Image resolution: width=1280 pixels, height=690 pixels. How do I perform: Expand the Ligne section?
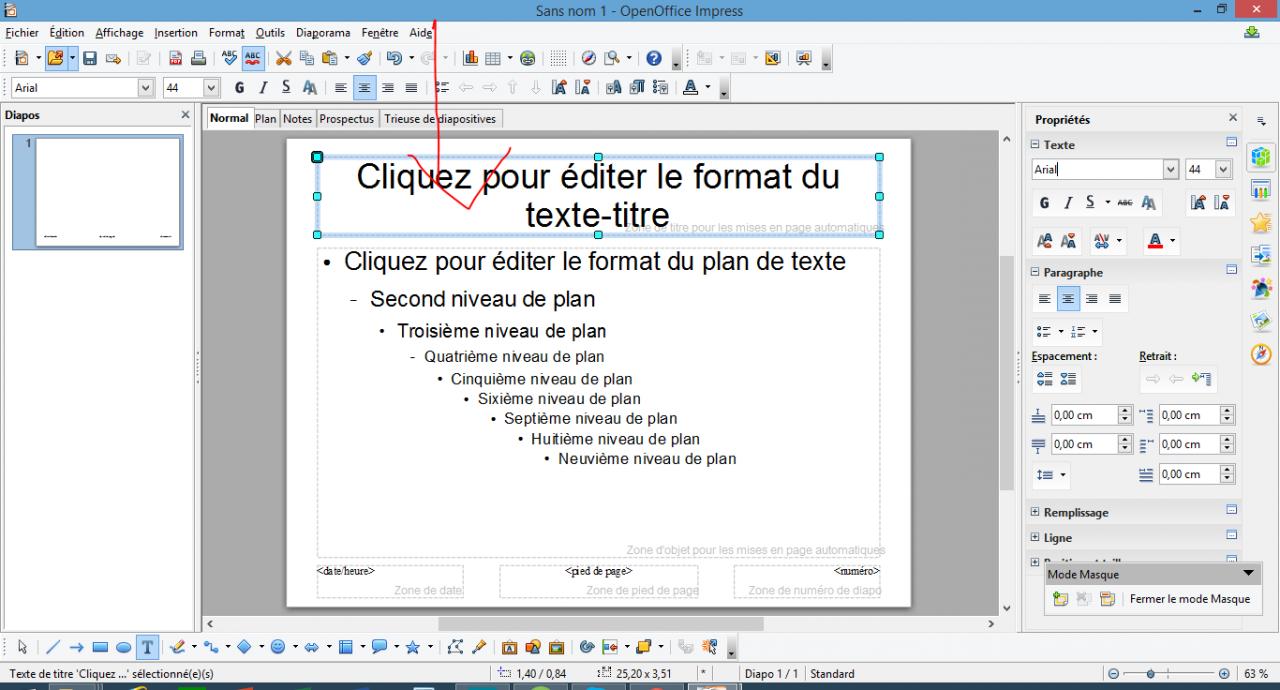(1035, 537)
